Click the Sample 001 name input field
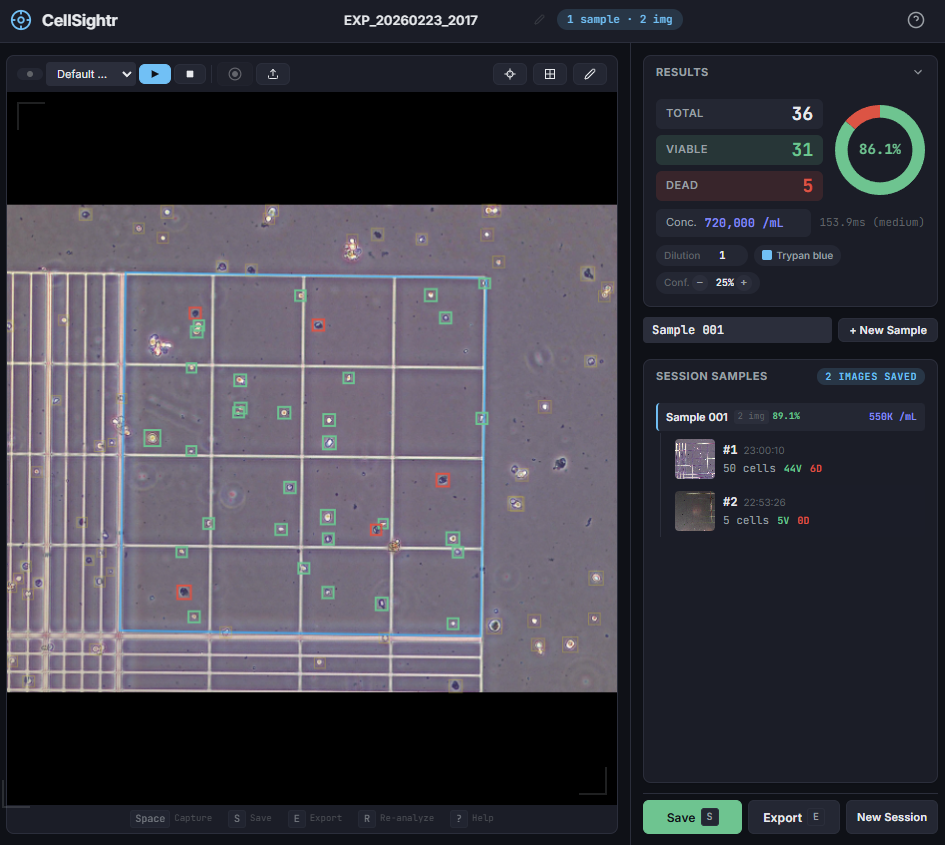The height and width of the screenshot is (845, 945). click(737, 330)
